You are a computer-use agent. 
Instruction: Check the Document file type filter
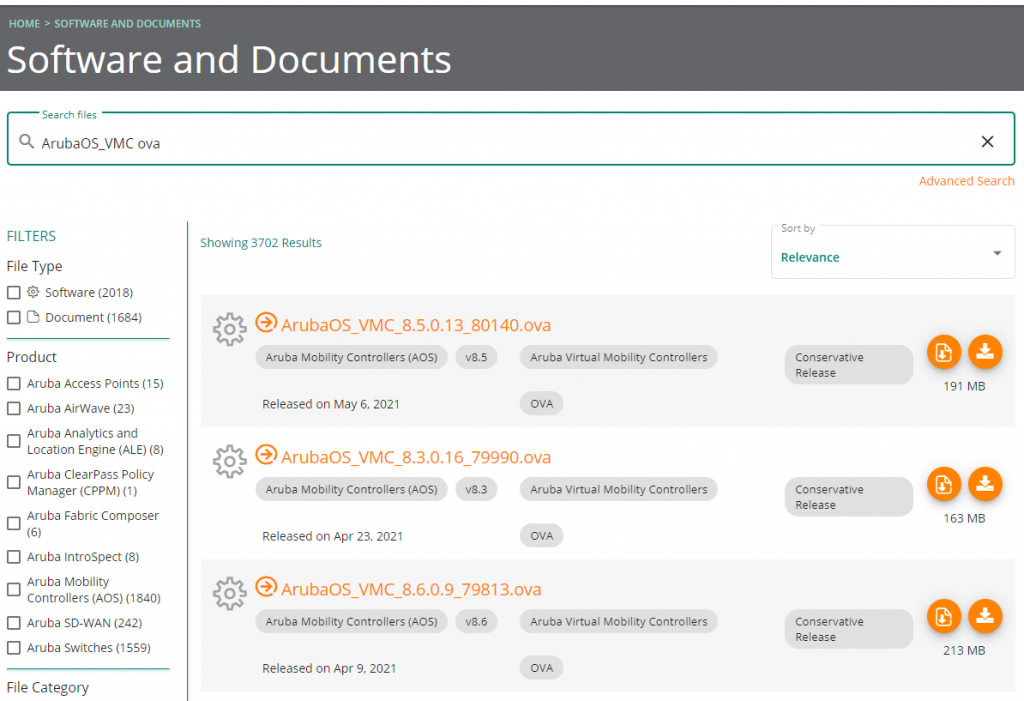[x=14, y=318]
